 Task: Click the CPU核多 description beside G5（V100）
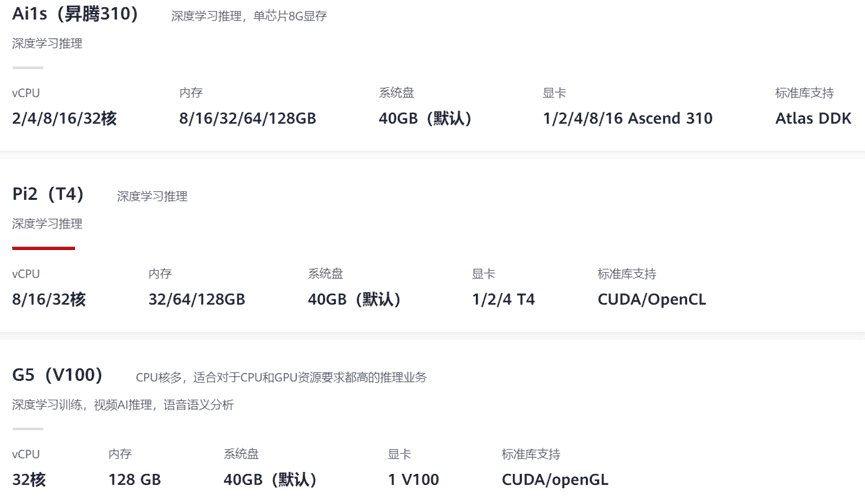pos(281,377)
